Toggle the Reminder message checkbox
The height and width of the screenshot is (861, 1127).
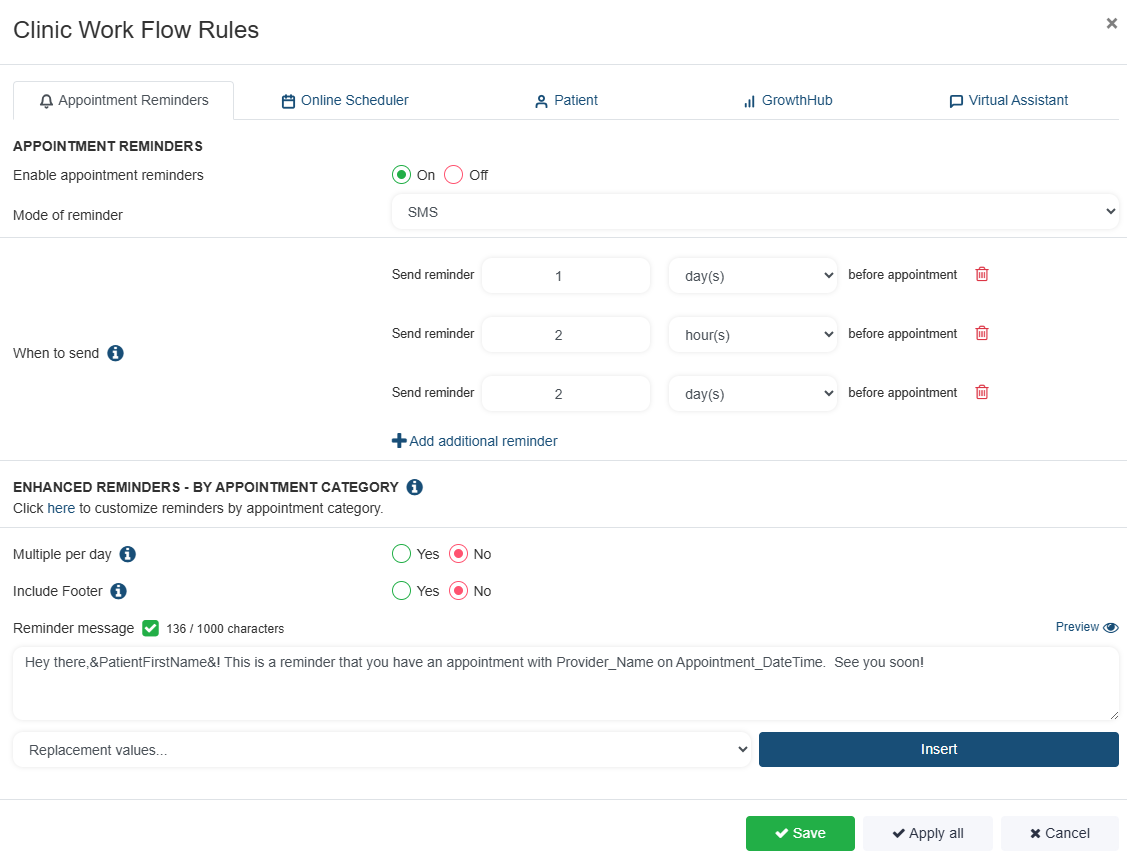tap(150, 628)
